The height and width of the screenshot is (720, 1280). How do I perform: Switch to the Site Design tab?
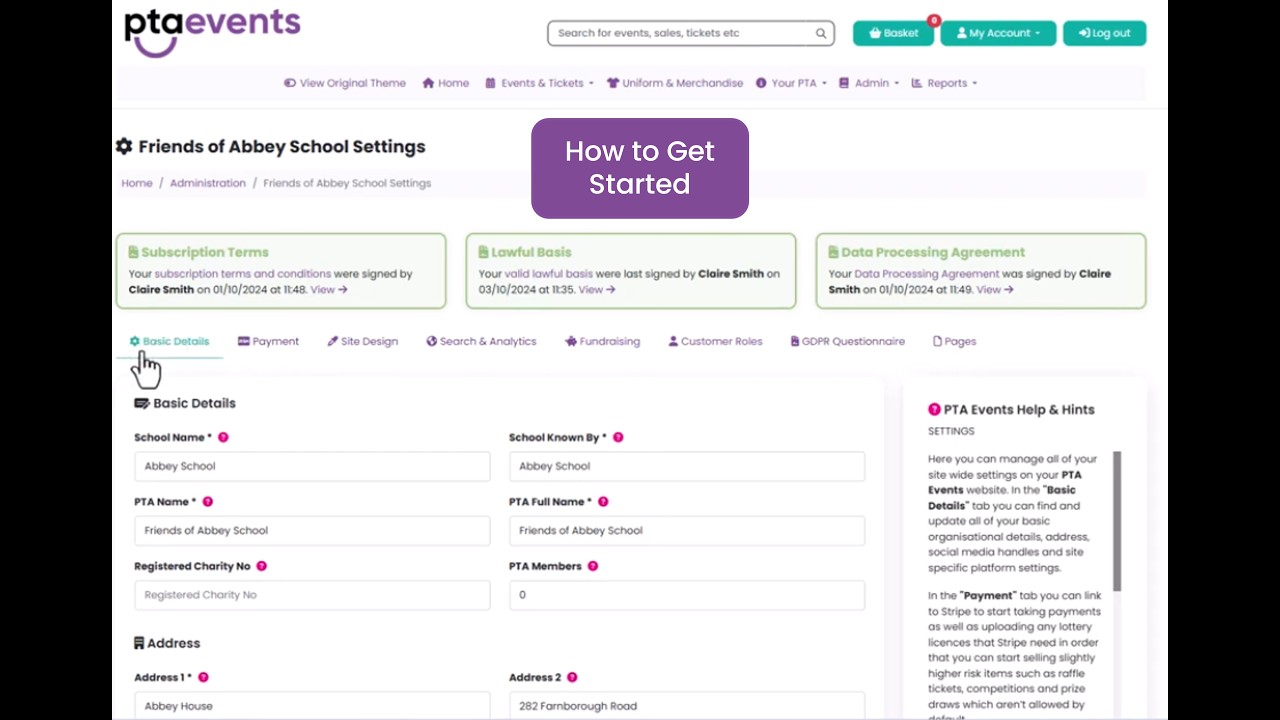click(x=362, y=341)
